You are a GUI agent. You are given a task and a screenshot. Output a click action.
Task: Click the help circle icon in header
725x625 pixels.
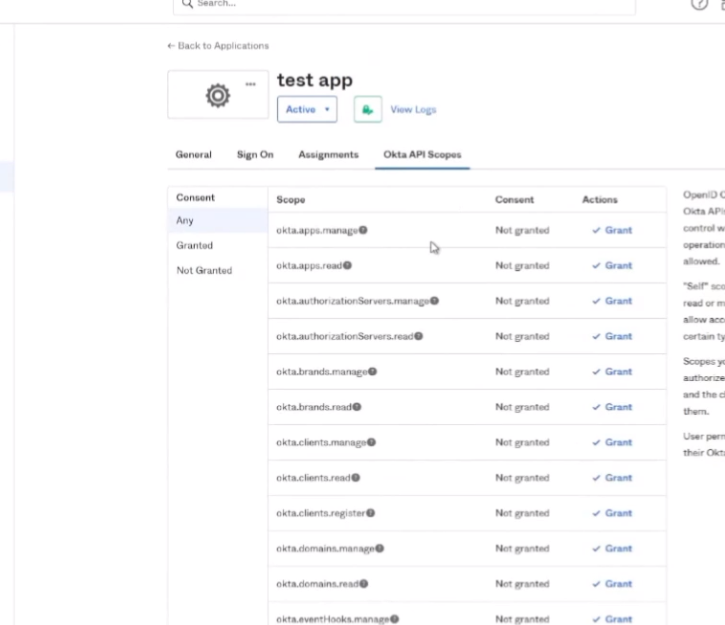pos(700,4)
